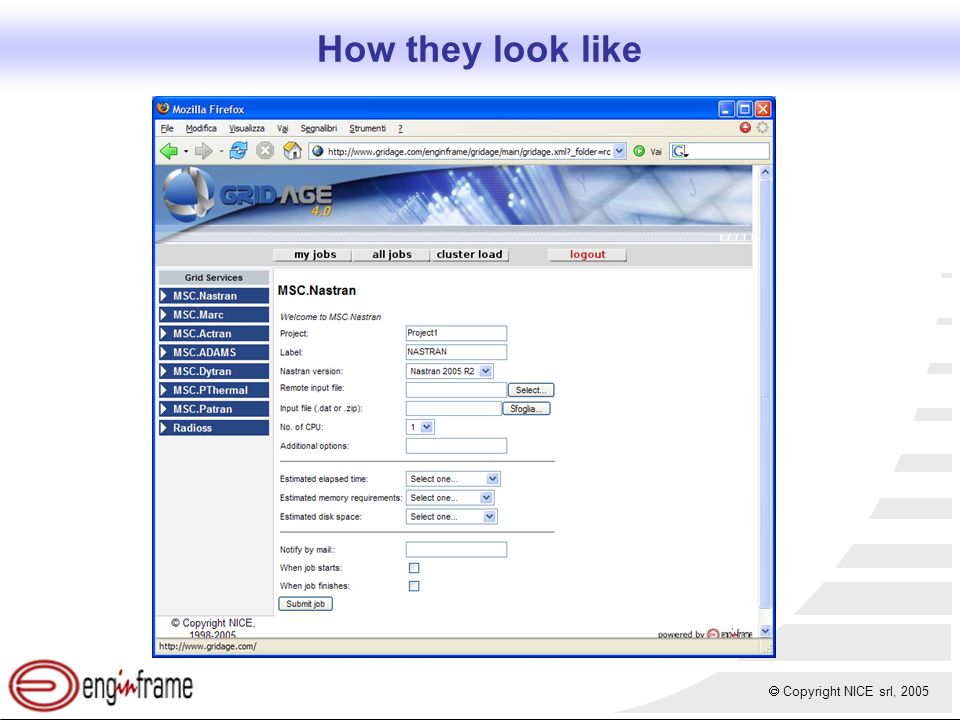Screen dimensions: 960x720
Task: Open Estimated memory requirements dropdown
Action: [x=486, y=498]
